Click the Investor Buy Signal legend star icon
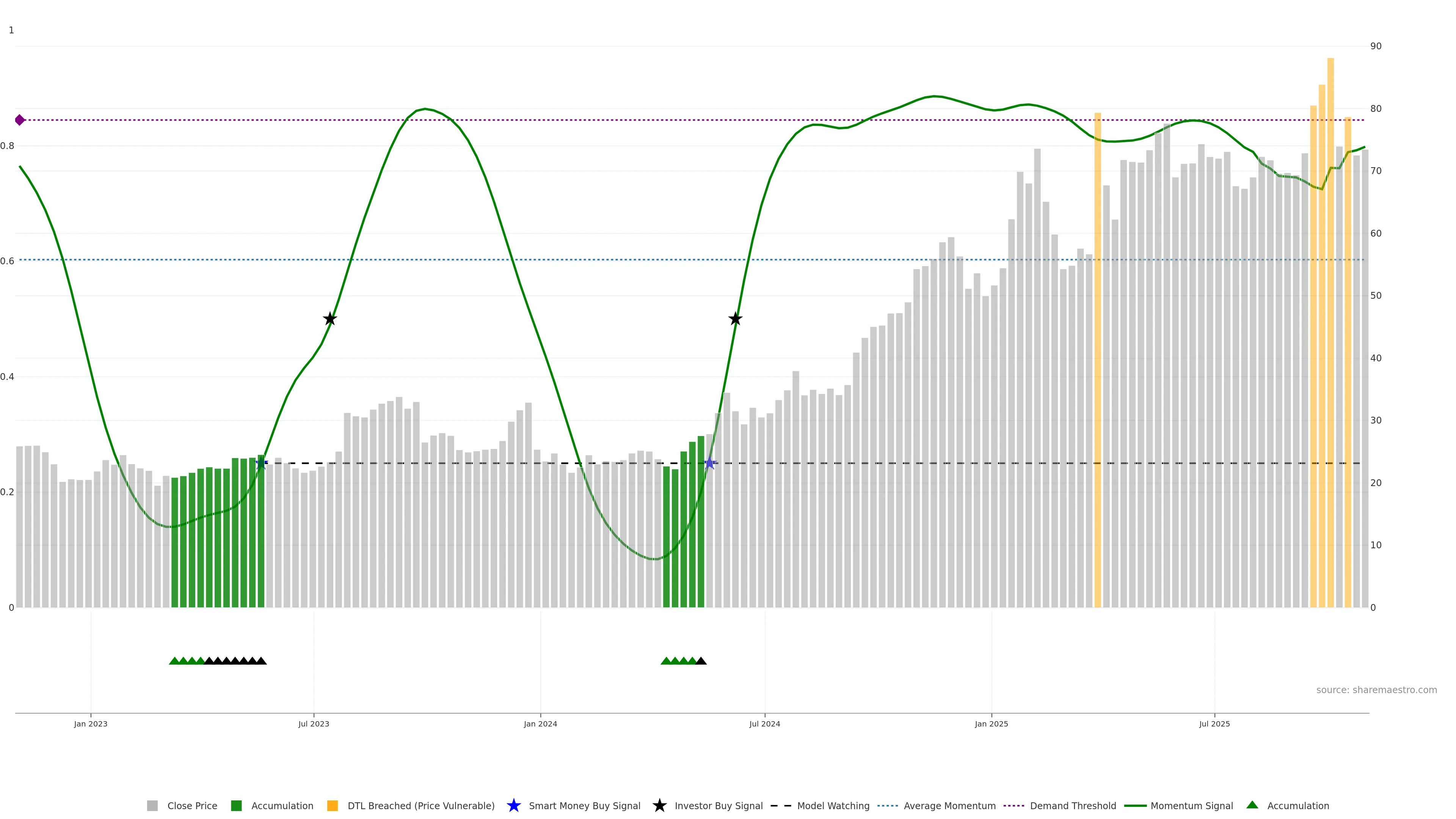 [x=659, y=805]
